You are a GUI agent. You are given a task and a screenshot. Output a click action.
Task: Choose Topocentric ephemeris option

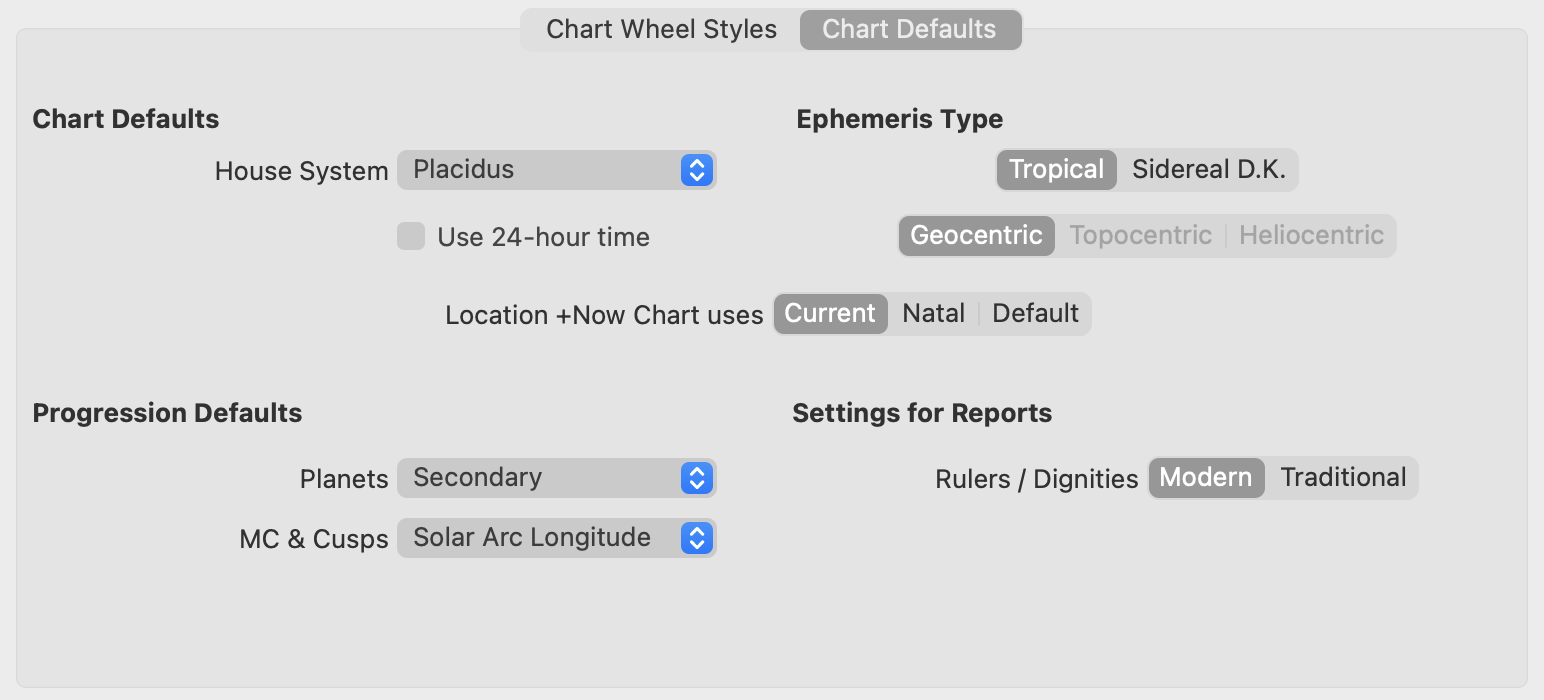[1140, 236]
